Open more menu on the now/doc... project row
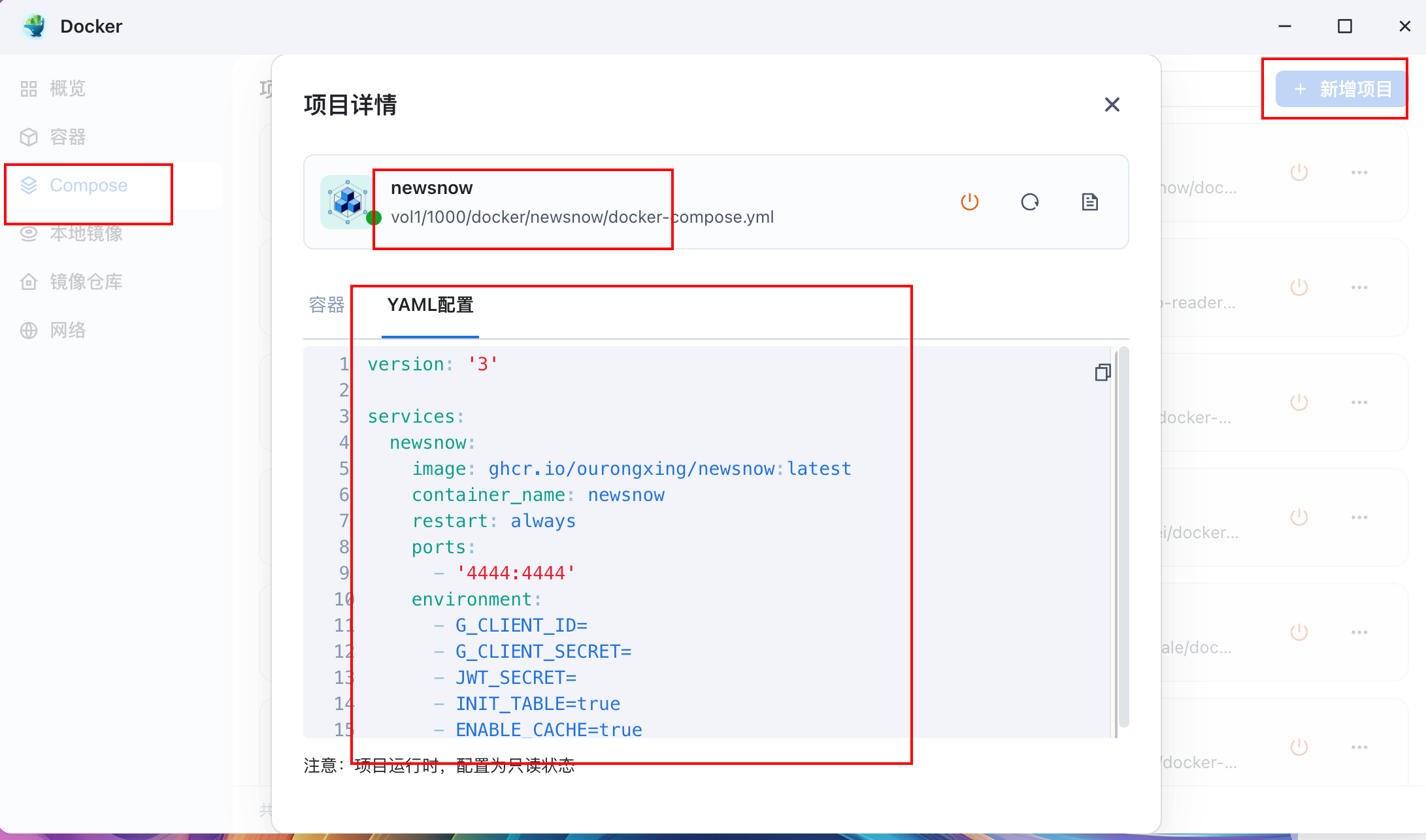This screenshot has height=840, width=1426. click(x=1359, y=172)
